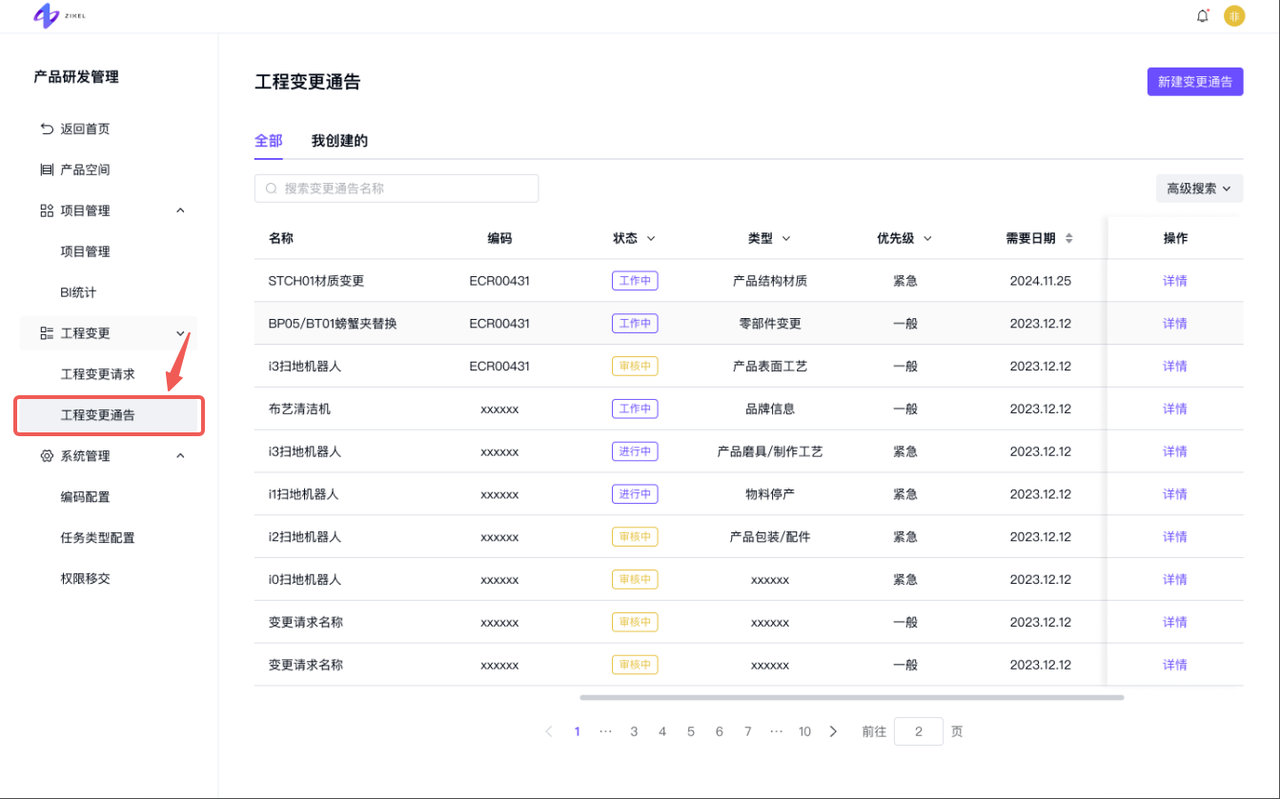
Task: Collapse the 系统管理 sidebar group chevron
Action: click(x=180, y=456)
